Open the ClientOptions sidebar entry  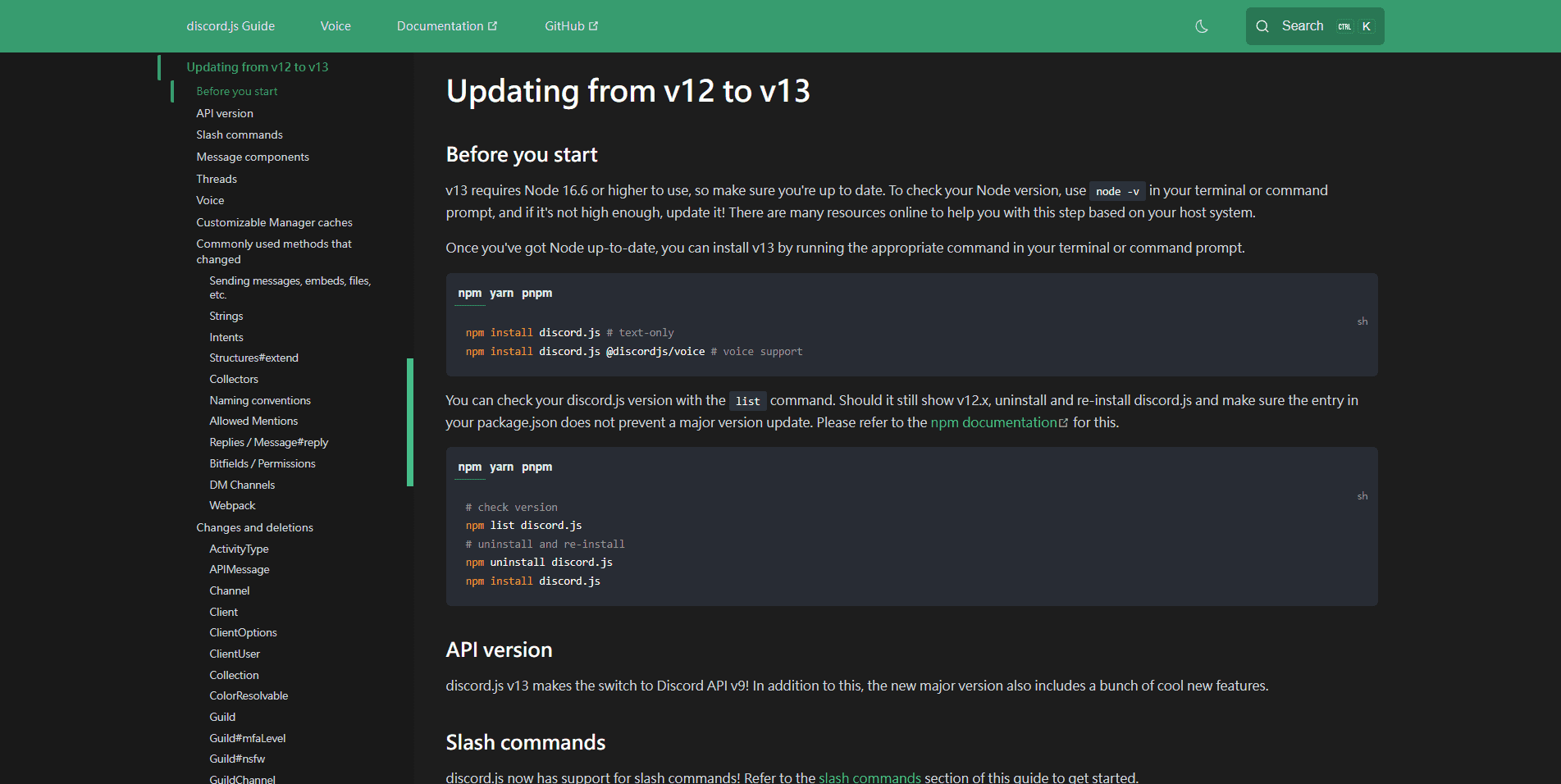(x=243, y=632)
